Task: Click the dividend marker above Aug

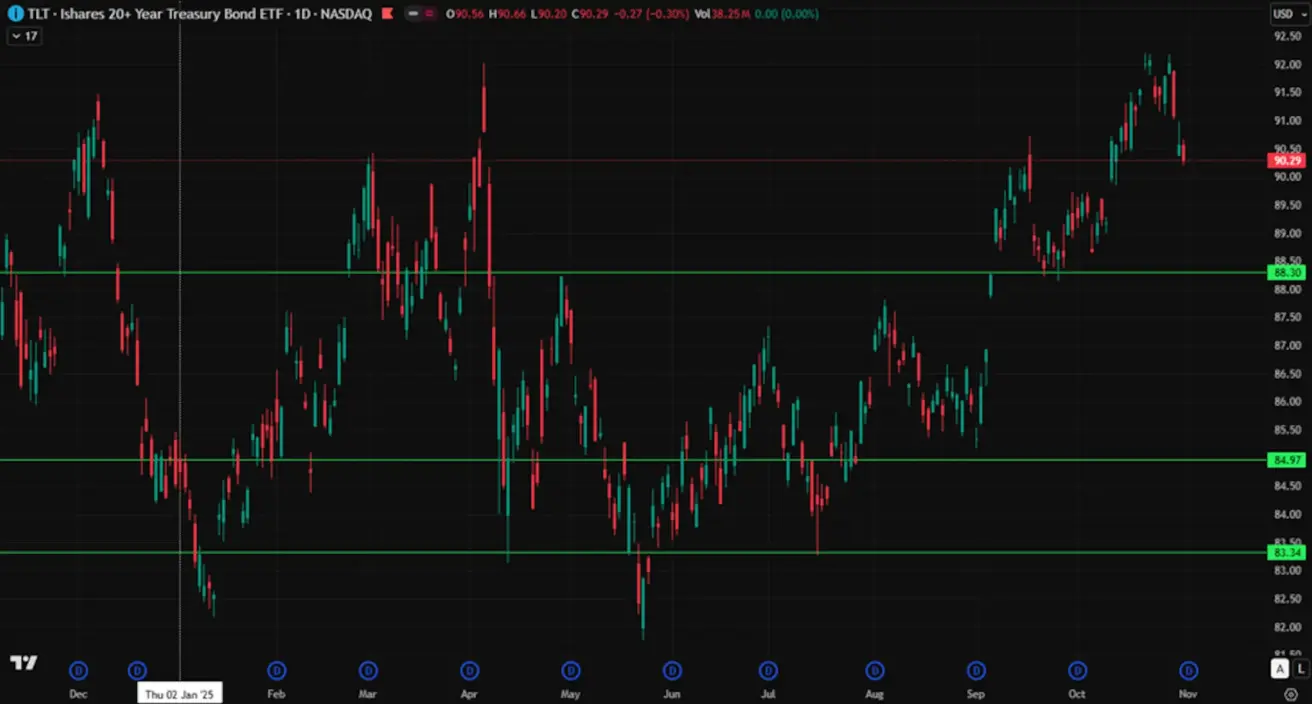Action: (x=875, y=670)
